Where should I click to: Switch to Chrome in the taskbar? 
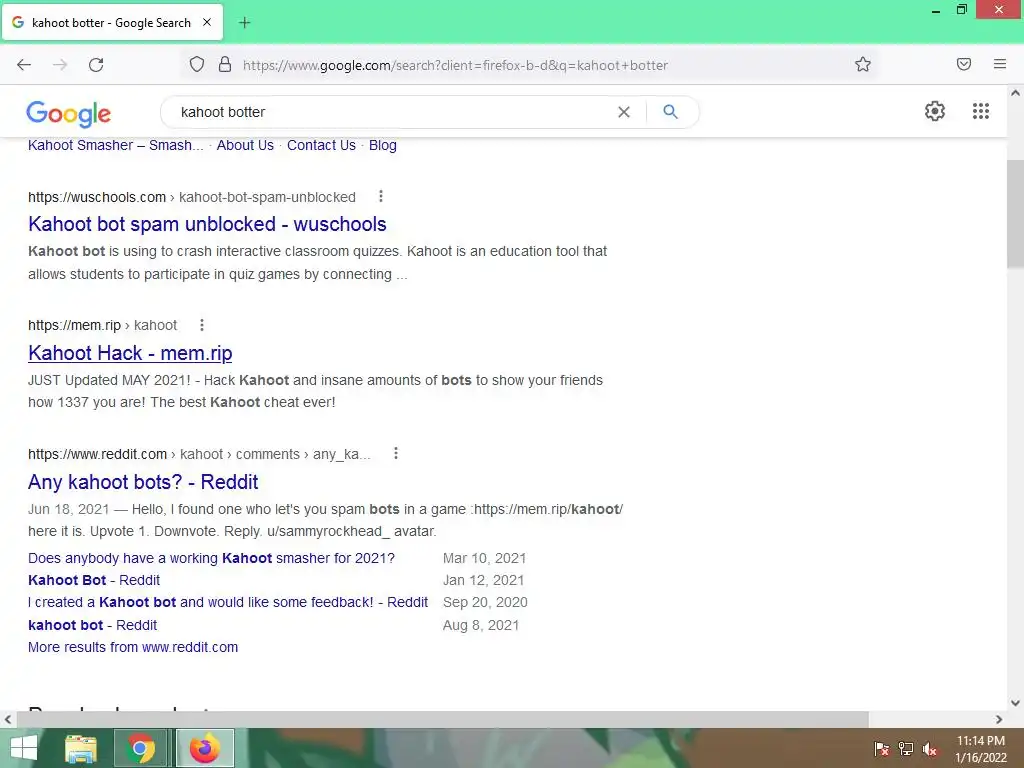140,748
